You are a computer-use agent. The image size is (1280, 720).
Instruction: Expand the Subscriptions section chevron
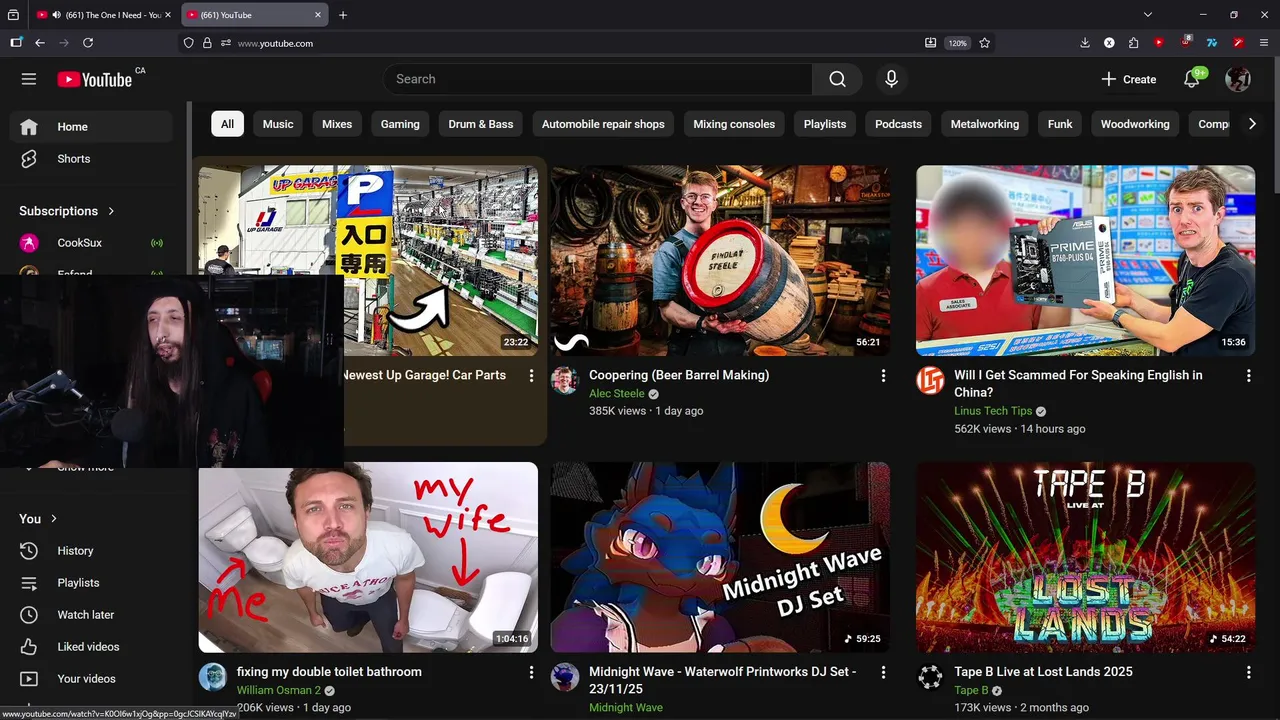[x=111, y=211]
